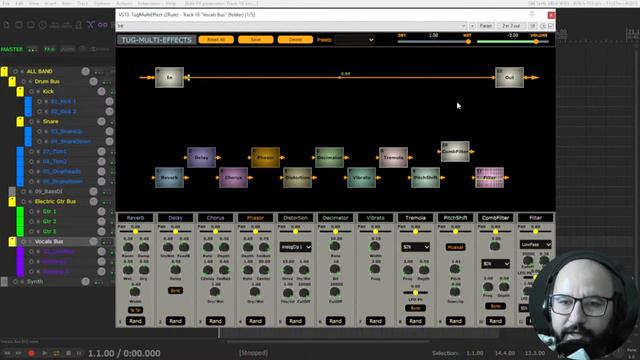Image resolution: width=640 pixels, height=360 pixels.
Task: Open the Chorus panel header
Action: tap(216, 218)
